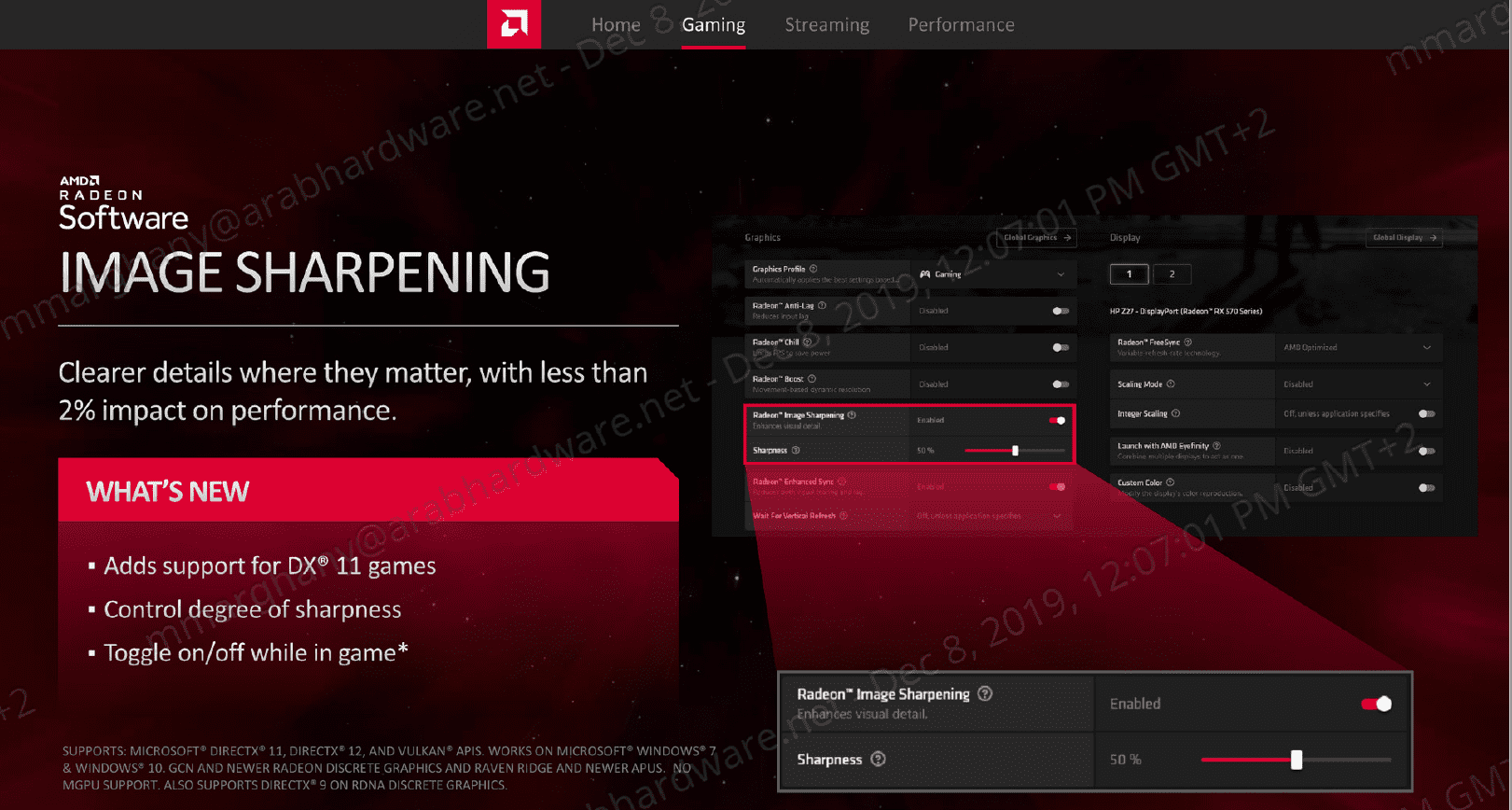Open help icon for Radeon FreeSync

1187,342
